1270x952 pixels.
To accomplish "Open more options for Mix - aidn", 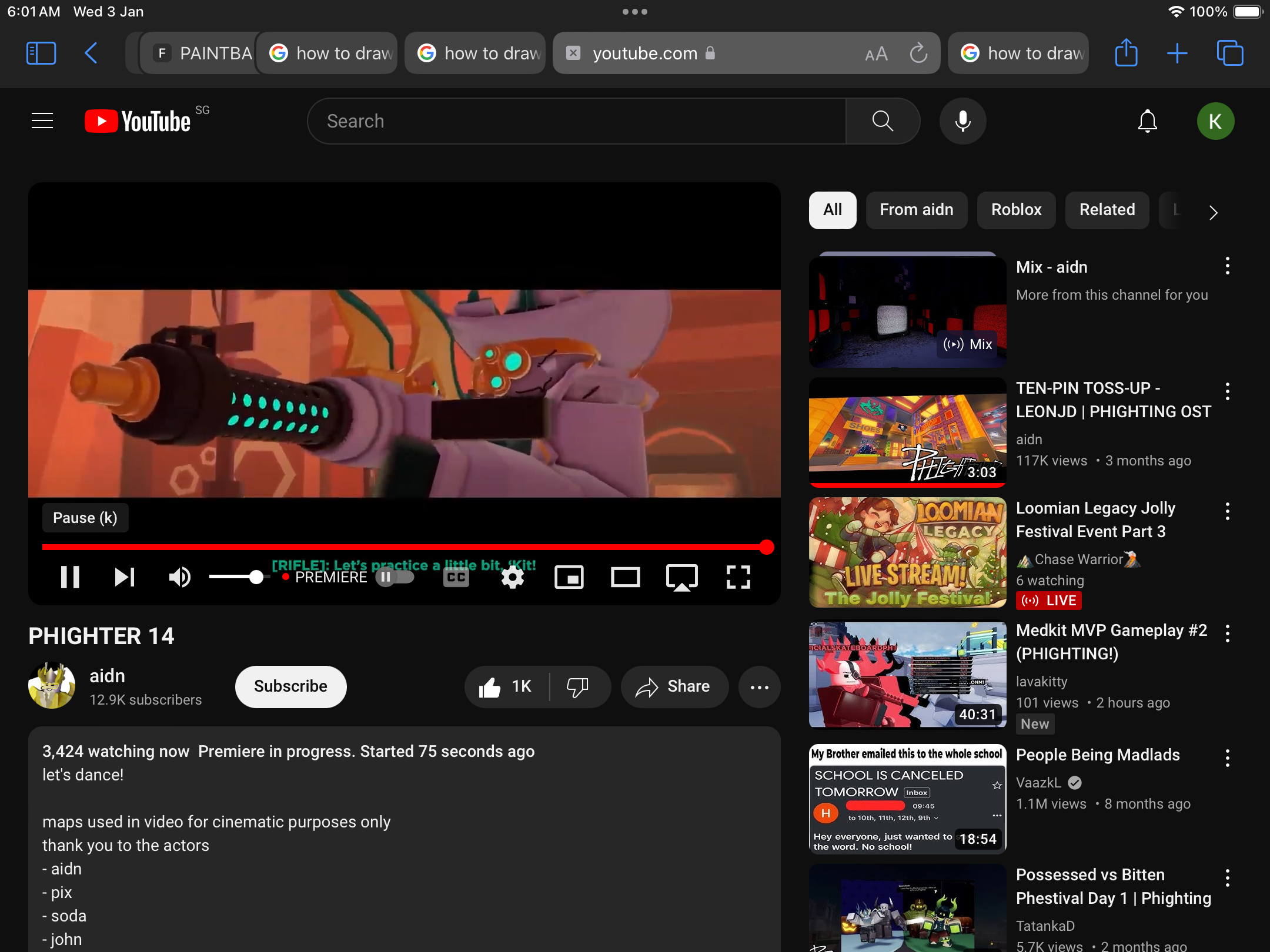I will pos(1227,266).
